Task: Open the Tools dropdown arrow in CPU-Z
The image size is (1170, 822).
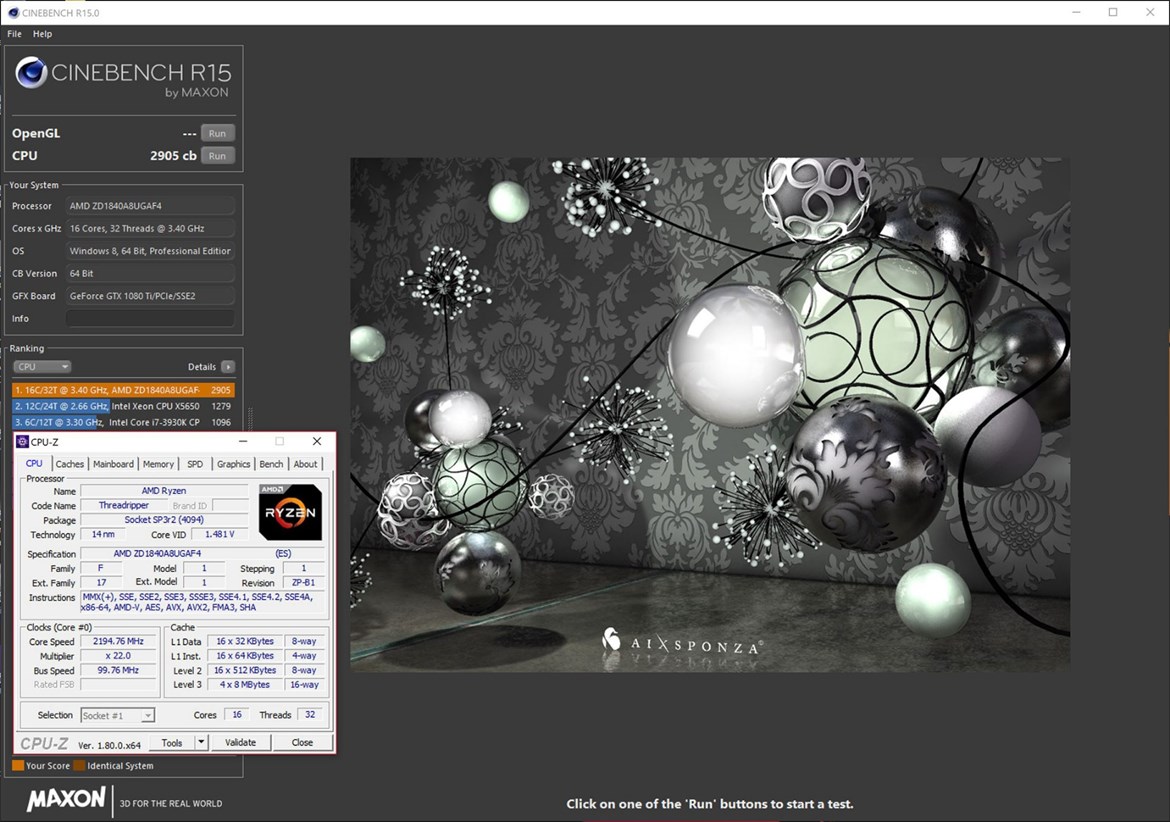Action: point(201,743)
